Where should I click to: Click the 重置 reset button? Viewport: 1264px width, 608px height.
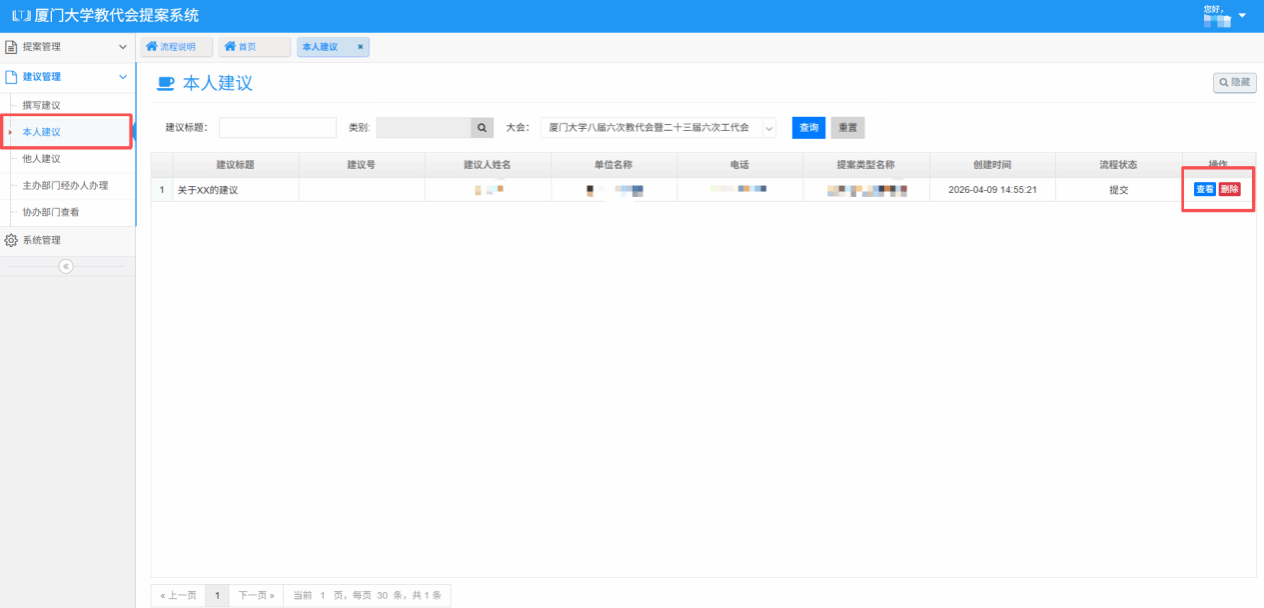[x=847, y=128]
